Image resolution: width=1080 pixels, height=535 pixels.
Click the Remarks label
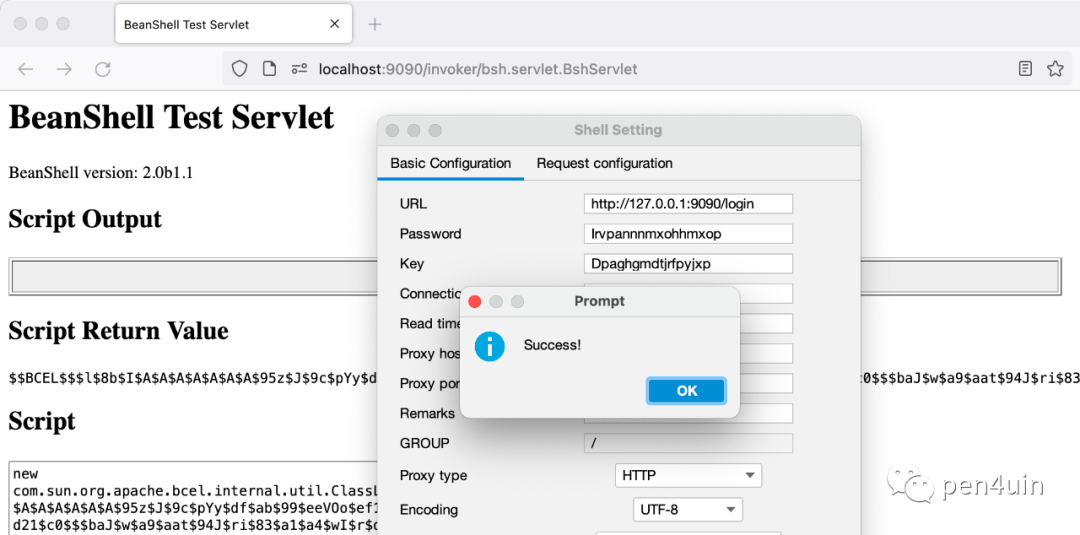tap(427, 413)
